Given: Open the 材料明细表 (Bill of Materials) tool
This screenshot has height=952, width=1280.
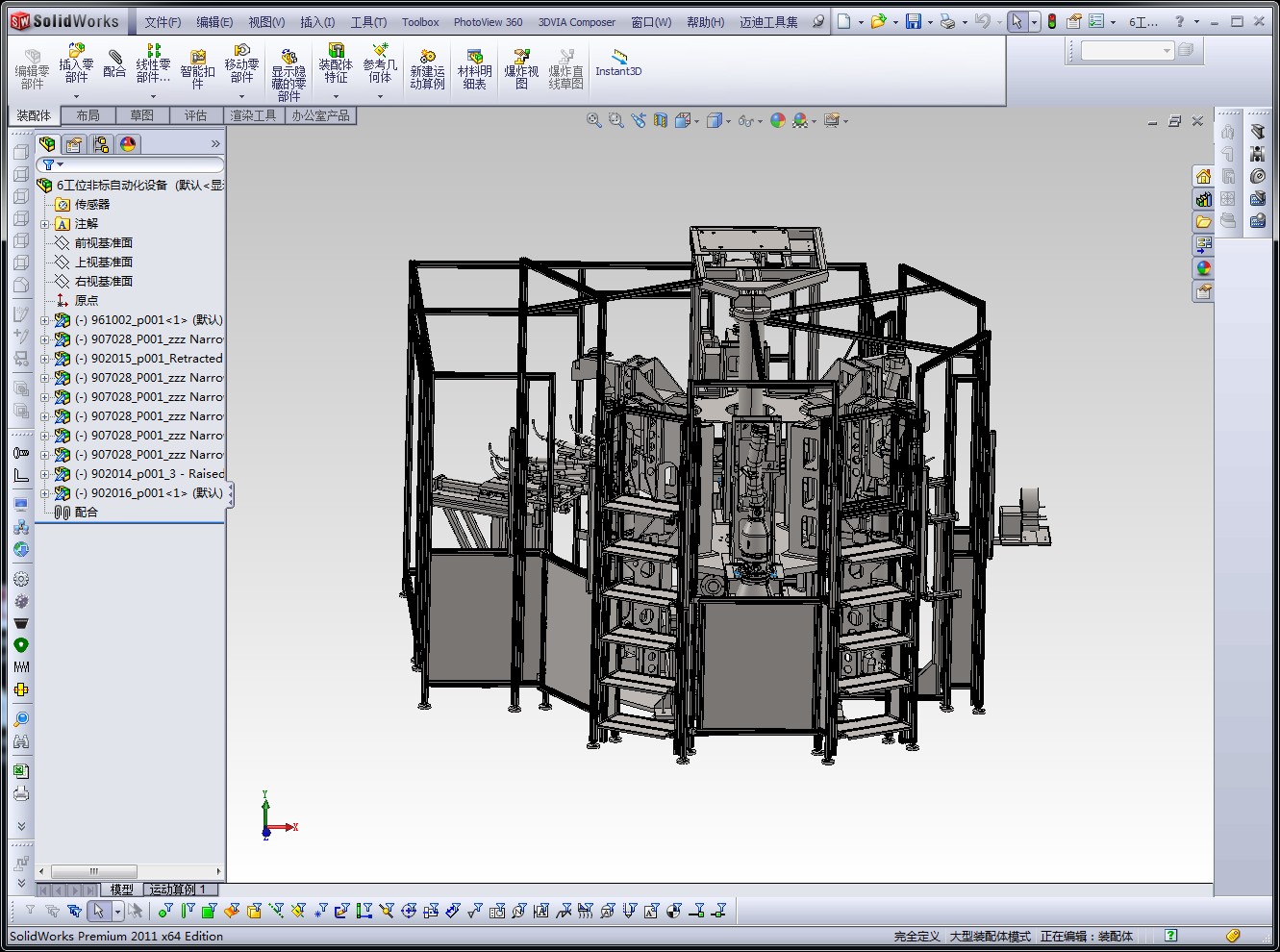Looking at the screenshot, I should coord(474,69).
